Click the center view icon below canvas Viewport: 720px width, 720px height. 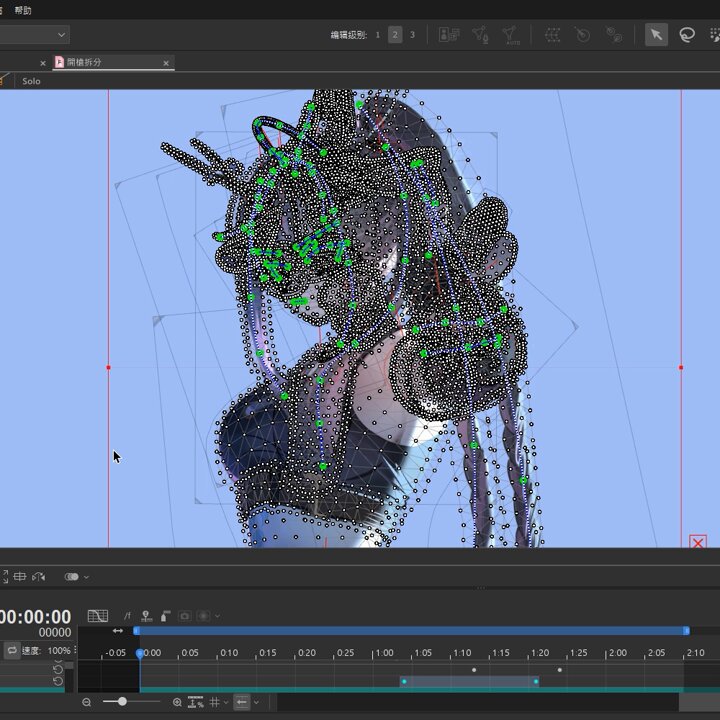click(20, 577)
